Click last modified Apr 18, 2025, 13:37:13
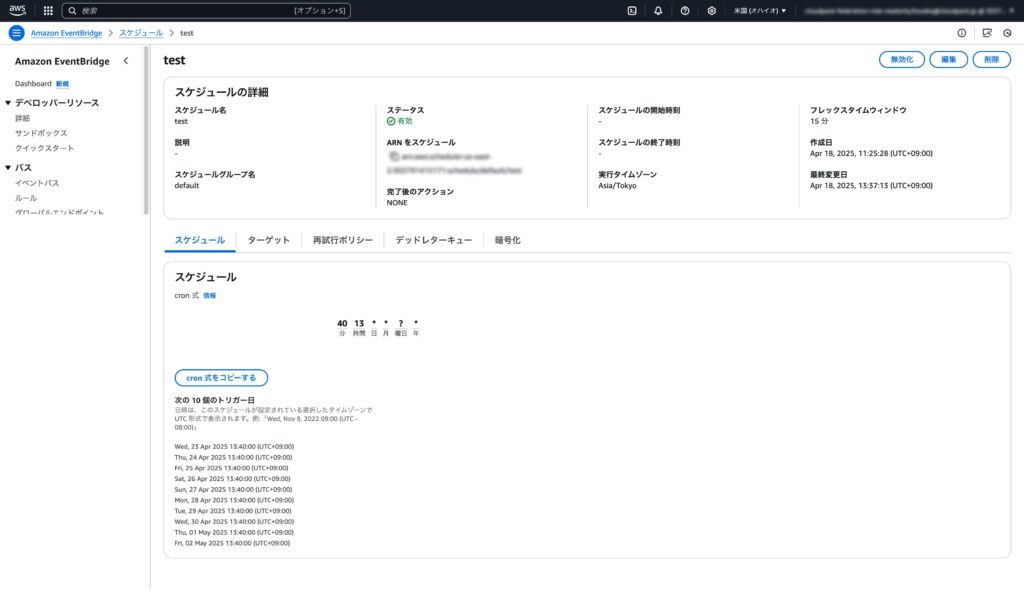1024x604 pixels. tap(871, 185)
